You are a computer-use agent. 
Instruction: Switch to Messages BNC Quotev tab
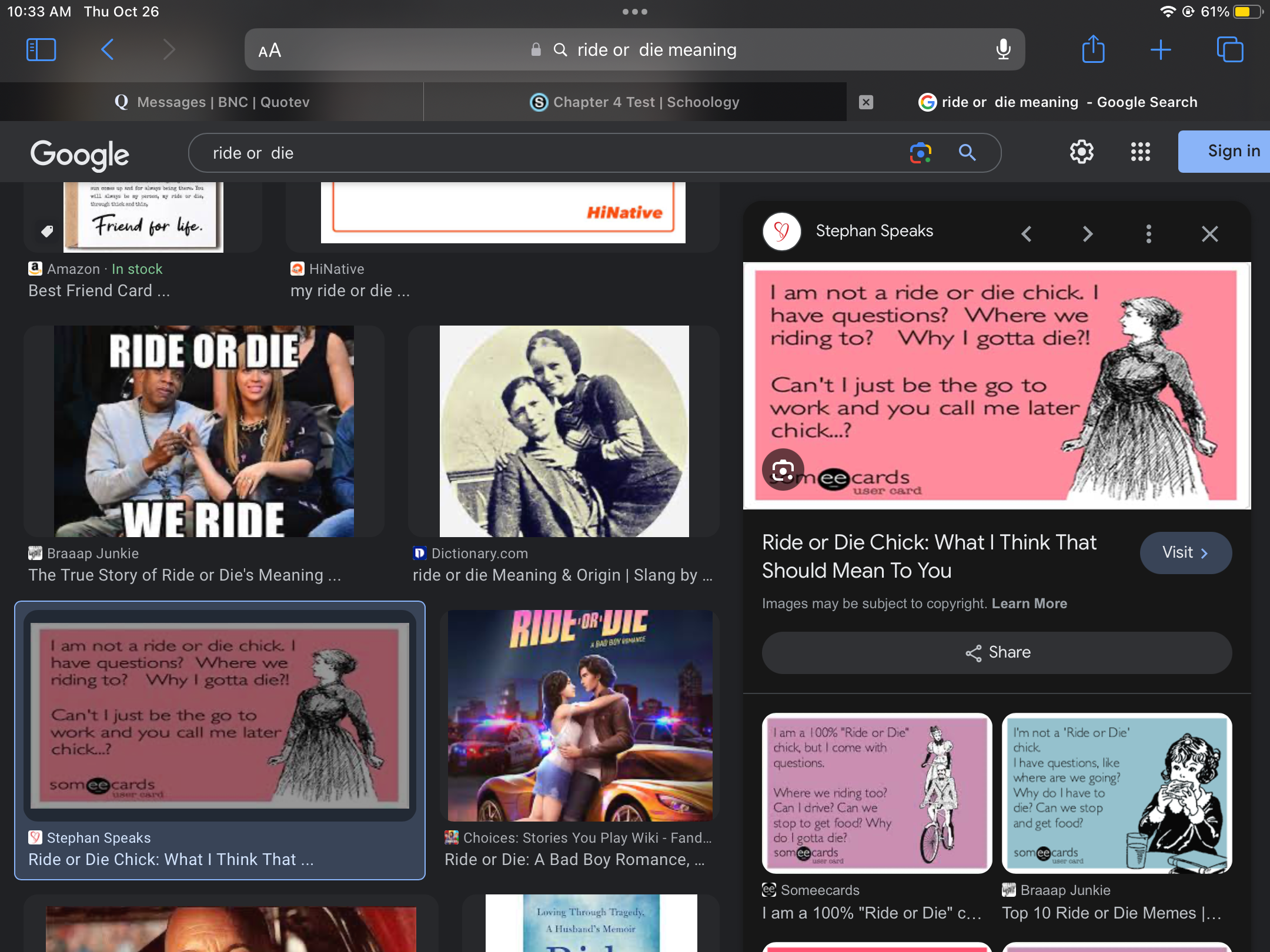coord(212,102)
